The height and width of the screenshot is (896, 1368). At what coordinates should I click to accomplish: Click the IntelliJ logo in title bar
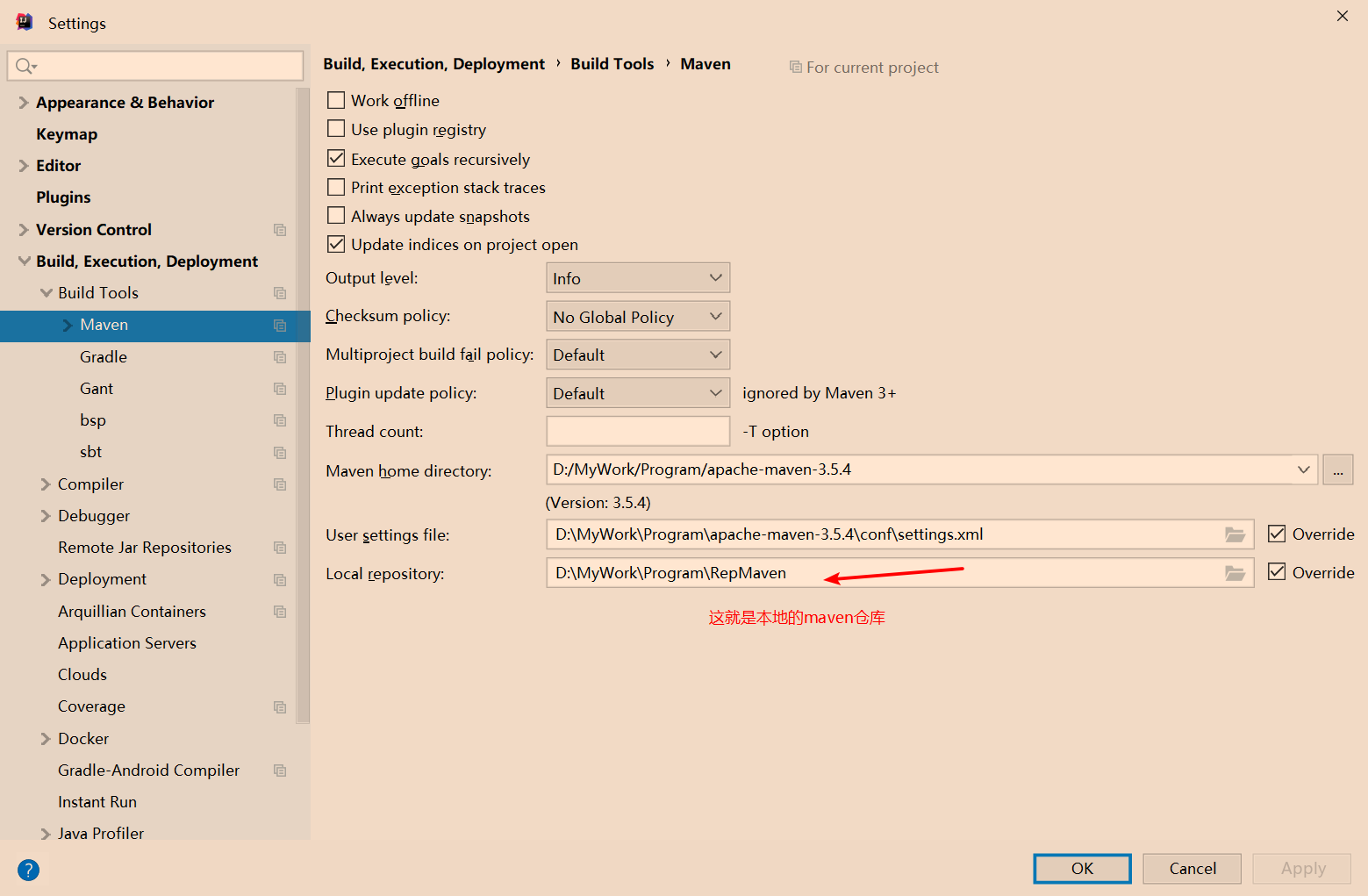tap(25, 22)
